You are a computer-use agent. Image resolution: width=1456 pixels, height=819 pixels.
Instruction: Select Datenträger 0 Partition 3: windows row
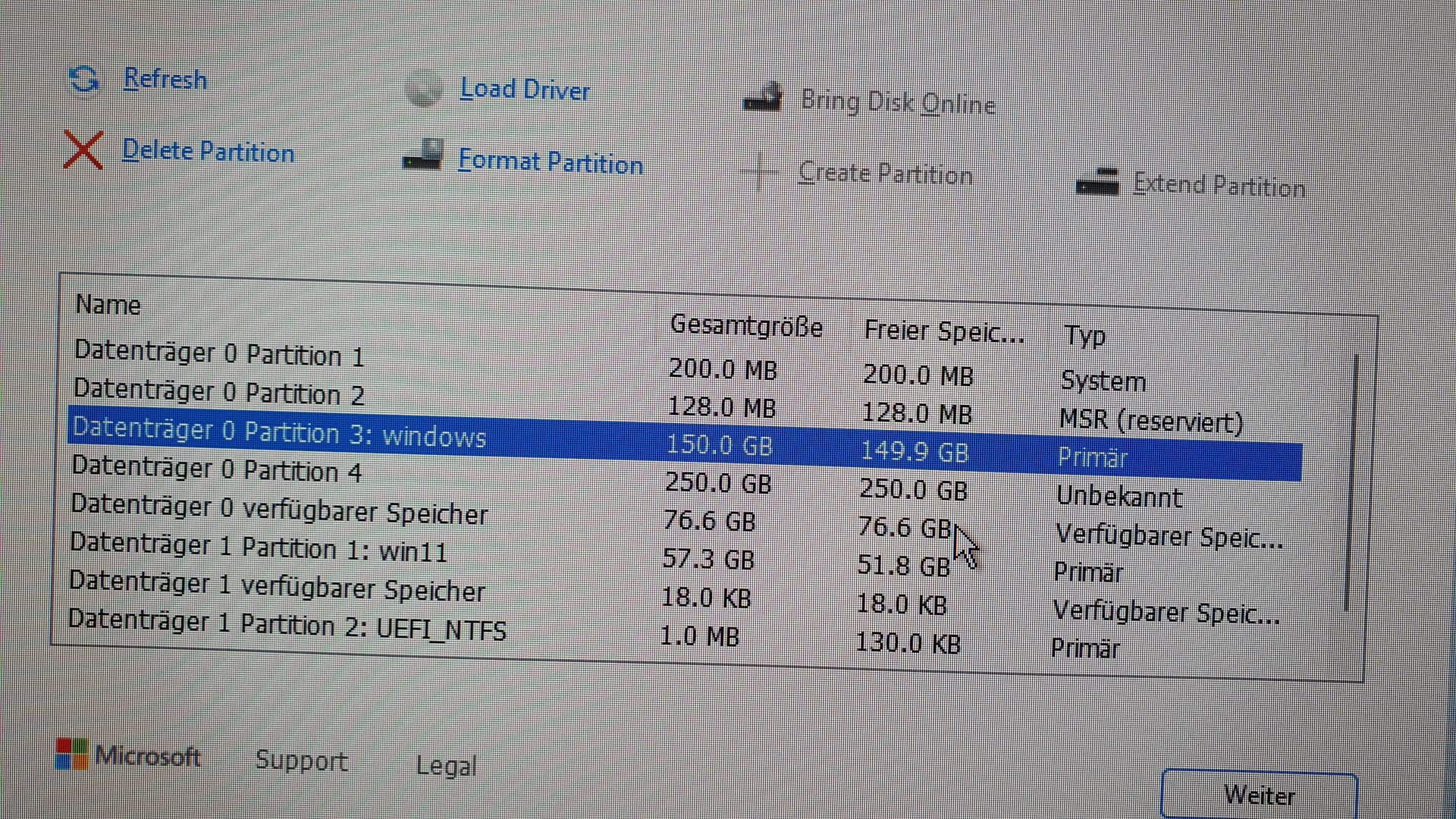[x=685, y=443]
